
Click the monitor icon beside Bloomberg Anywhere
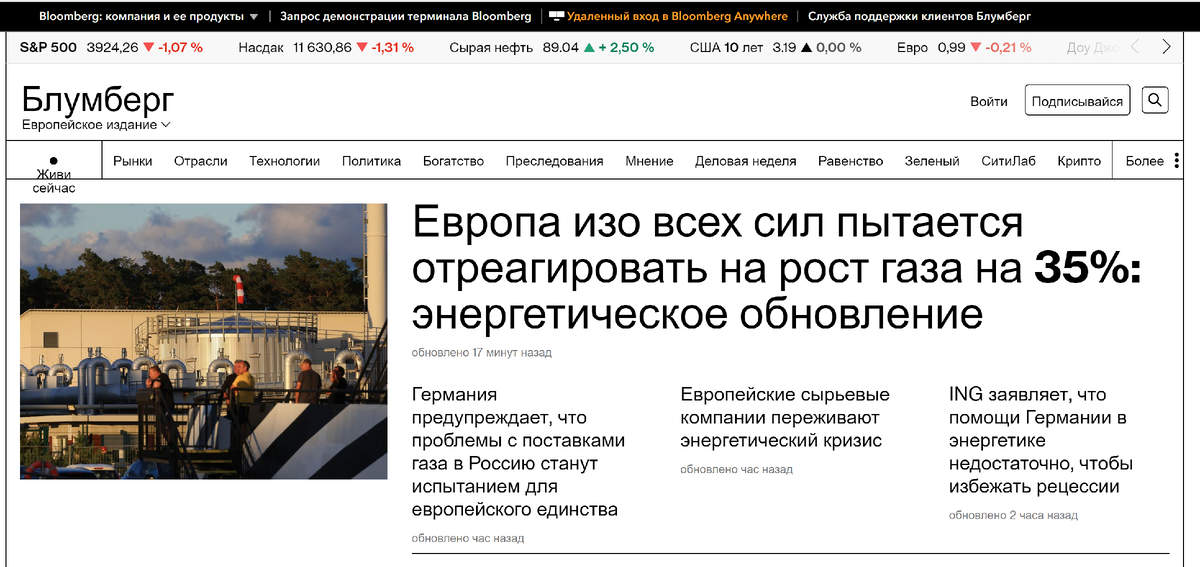coord(557,16)
